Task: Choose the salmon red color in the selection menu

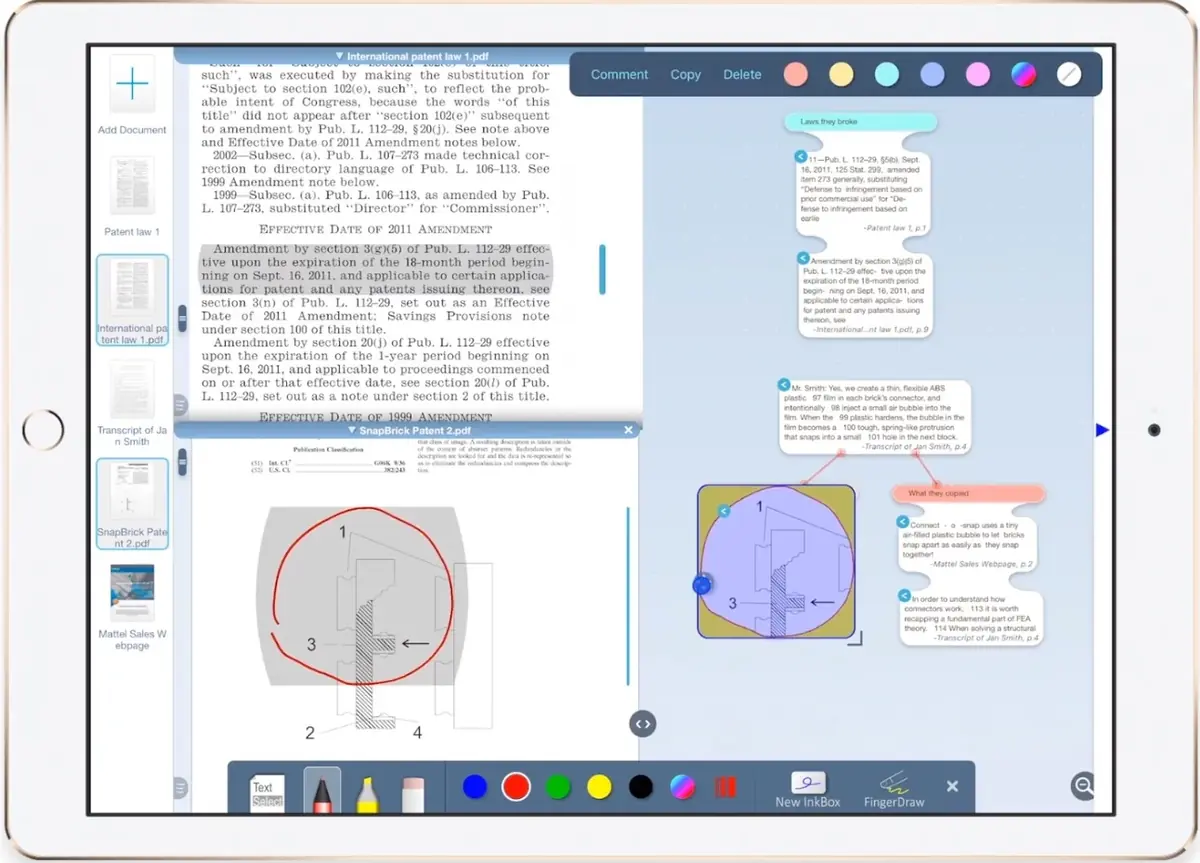Action: coord(795,74)
